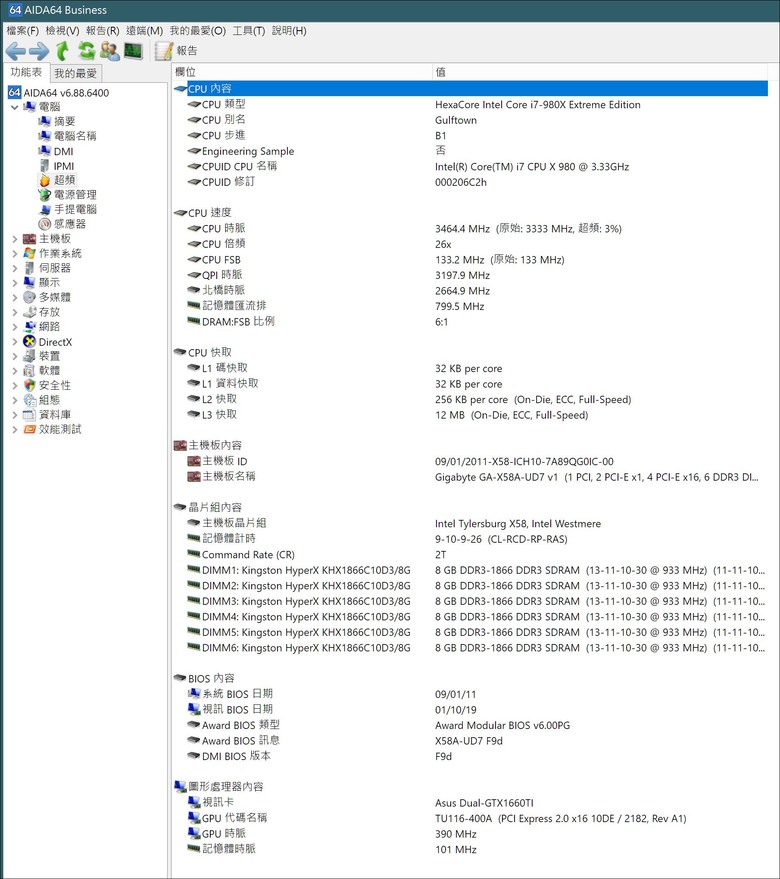
Task: Open the 檔案(F) menu
Action: click(x=22, y=30)
